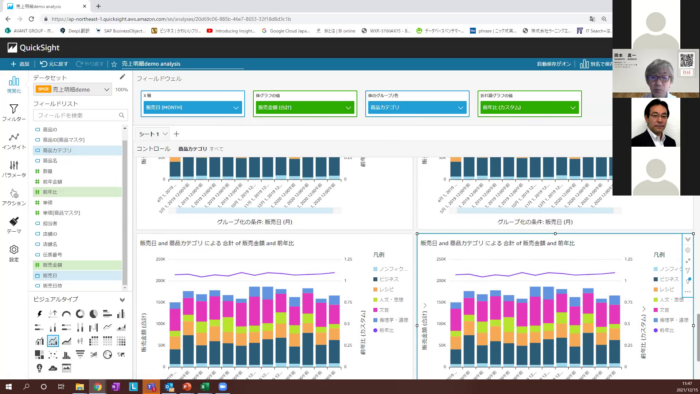Click the 元に戻す (Undo) button

(54, 64)
